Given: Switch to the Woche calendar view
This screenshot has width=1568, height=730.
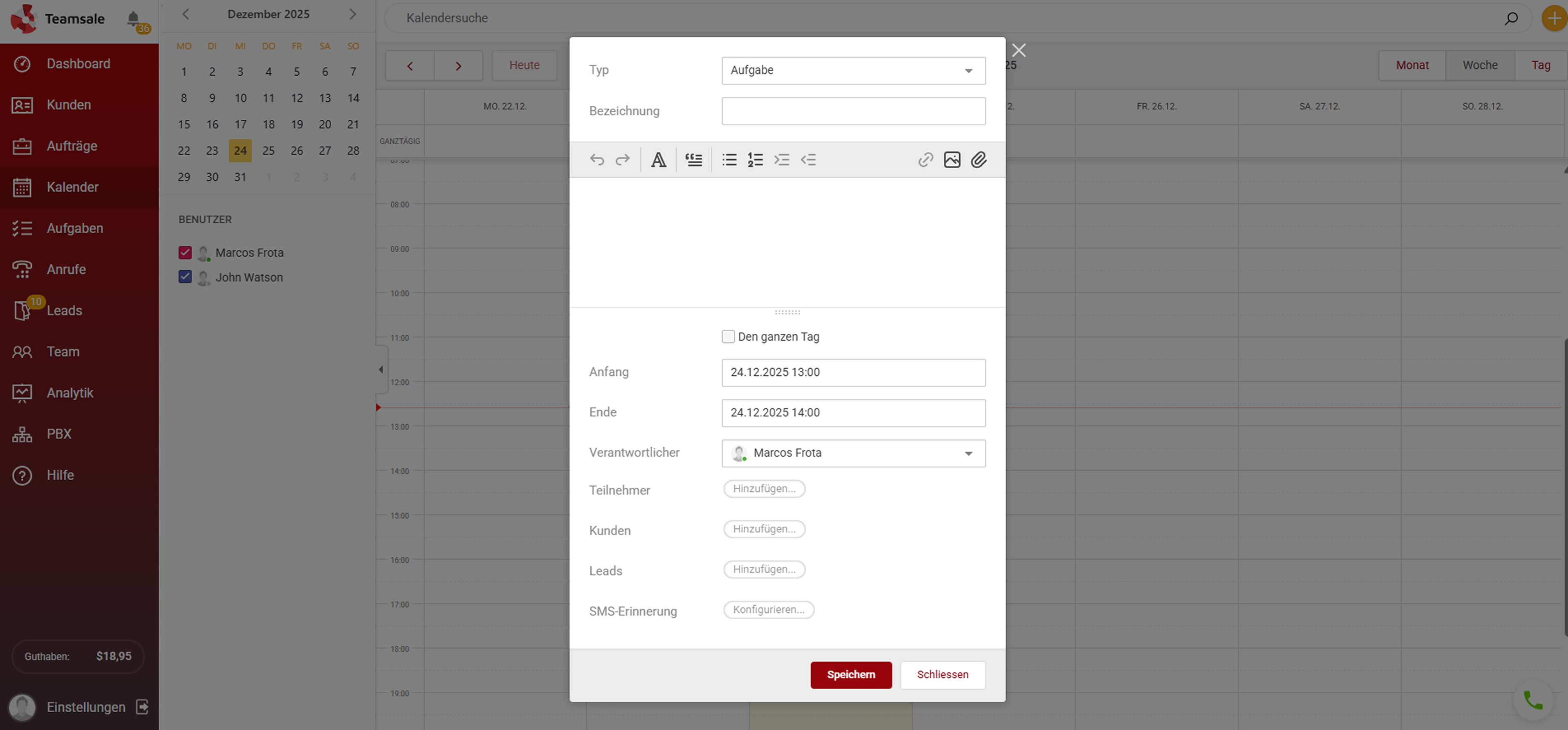Looking at the screenshot, I should click(x=1480, y=65).
